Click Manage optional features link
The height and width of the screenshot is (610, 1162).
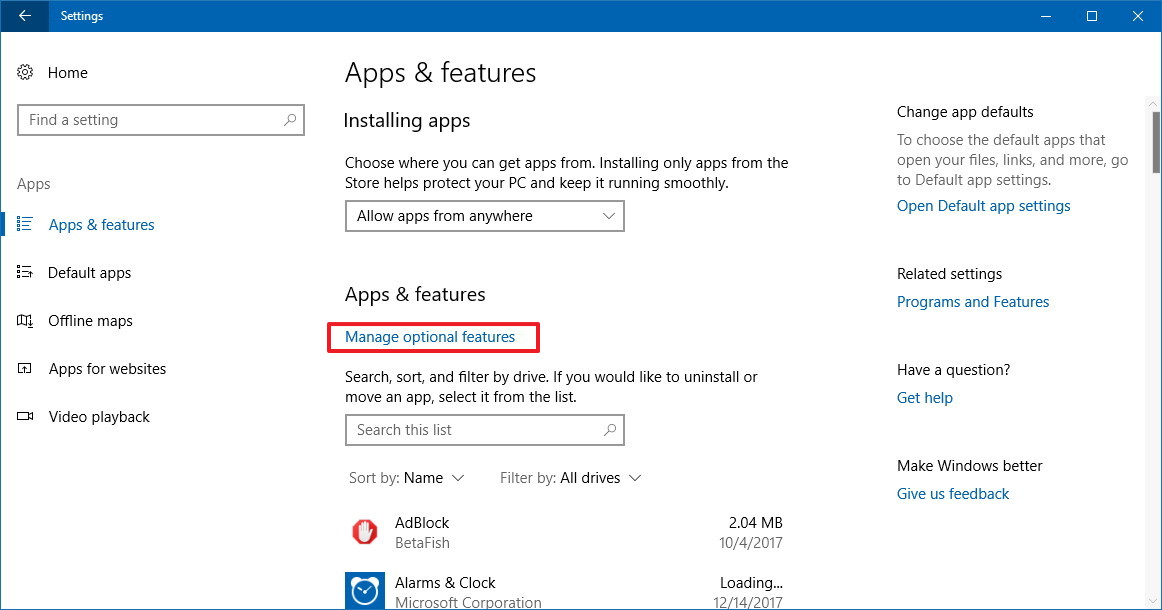433,337
